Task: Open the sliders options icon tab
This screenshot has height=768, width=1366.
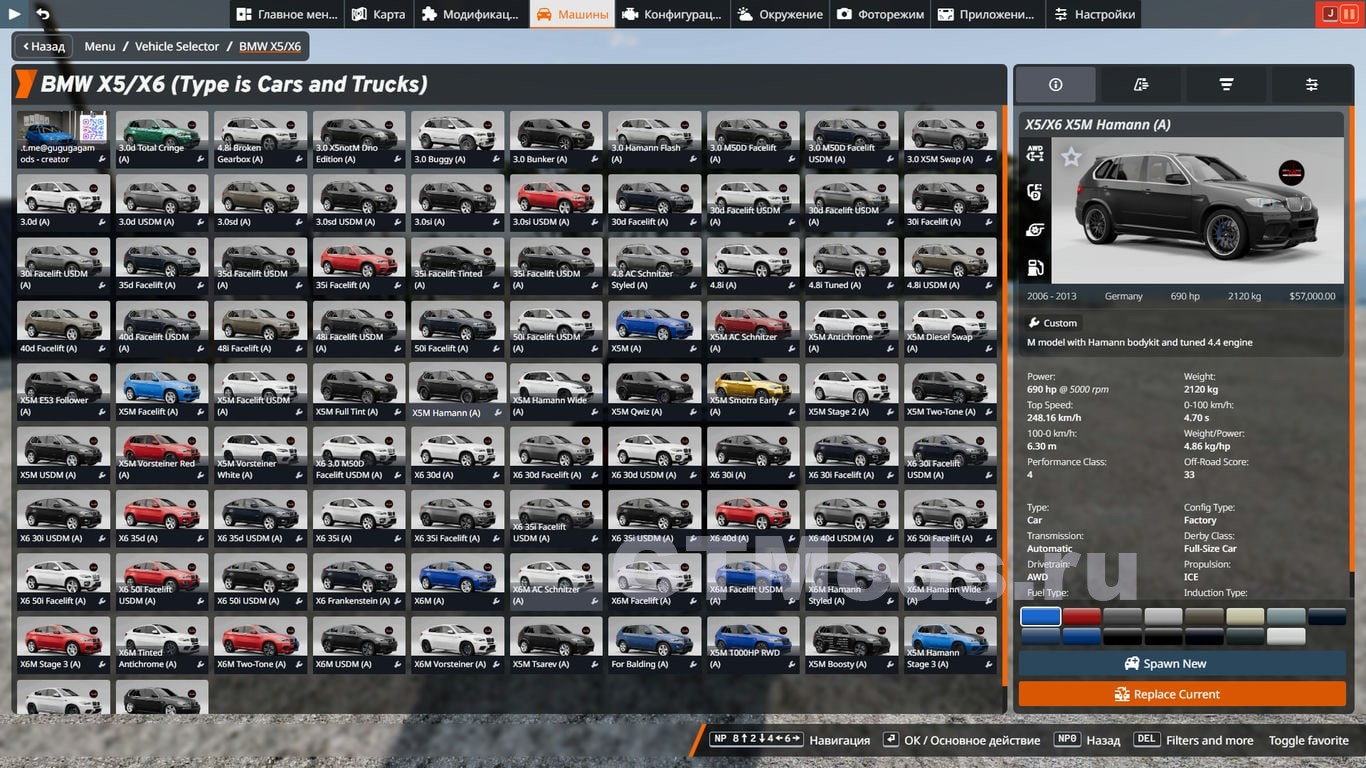Action: [x=1311, y=85]
